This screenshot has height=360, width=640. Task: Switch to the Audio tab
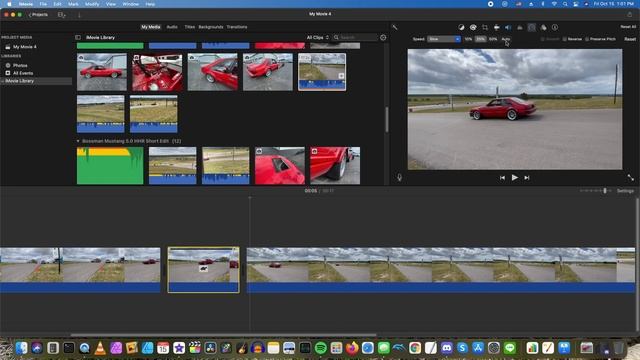(172, 27)
